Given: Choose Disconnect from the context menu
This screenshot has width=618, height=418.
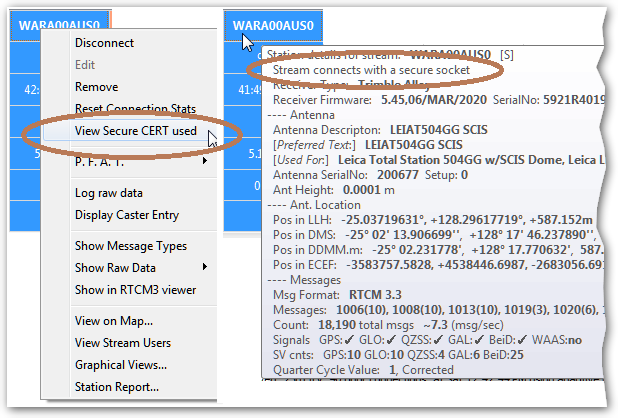Looking at the screenshot, I should [104, 43].
